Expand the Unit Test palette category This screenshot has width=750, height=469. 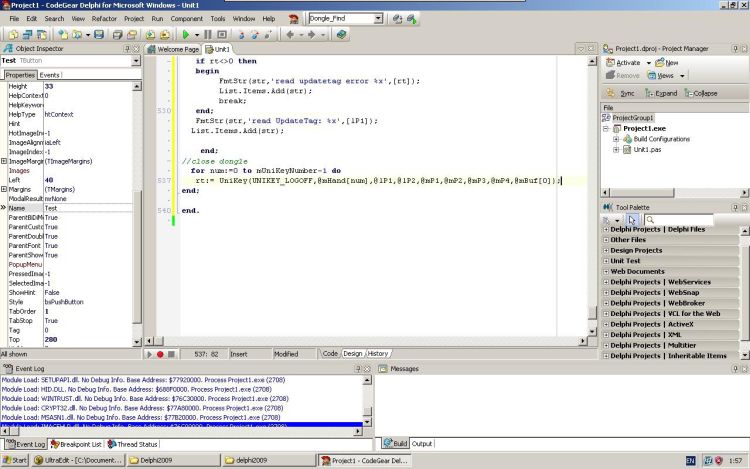coord(606,261)
